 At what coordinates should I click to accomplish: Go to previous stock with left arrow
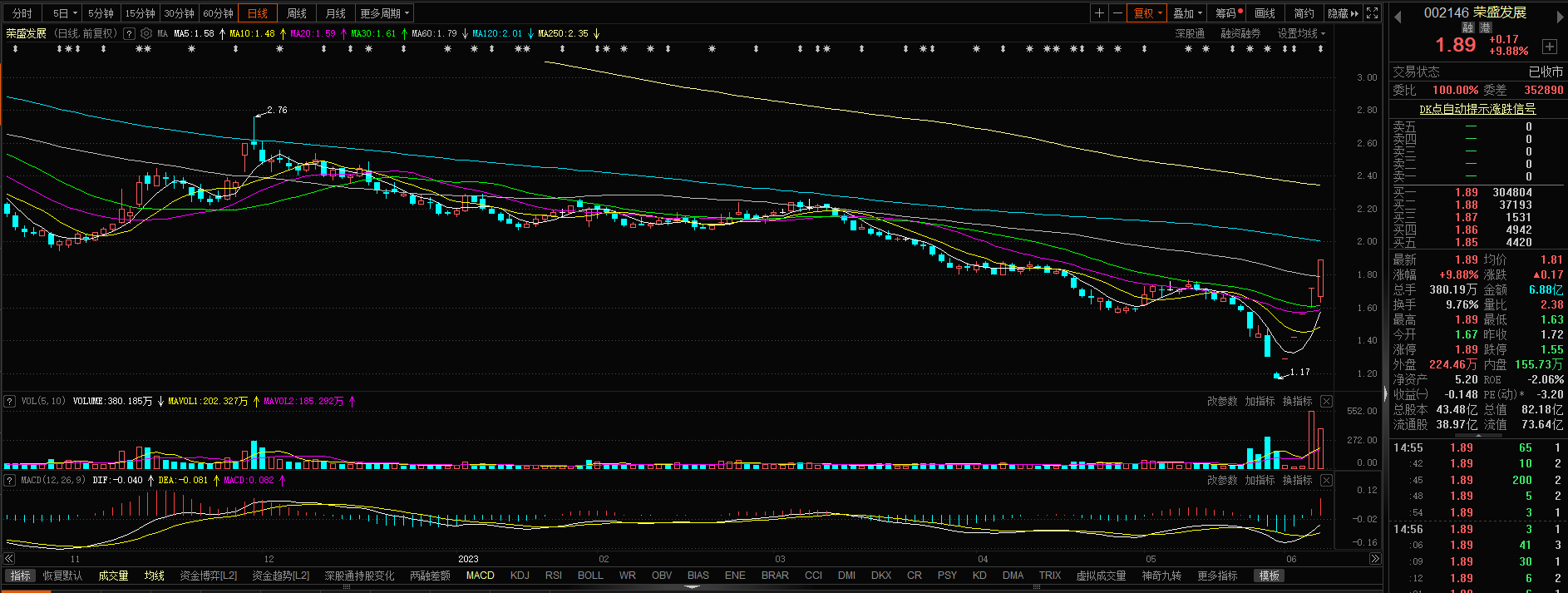[x=1398, y=17]
